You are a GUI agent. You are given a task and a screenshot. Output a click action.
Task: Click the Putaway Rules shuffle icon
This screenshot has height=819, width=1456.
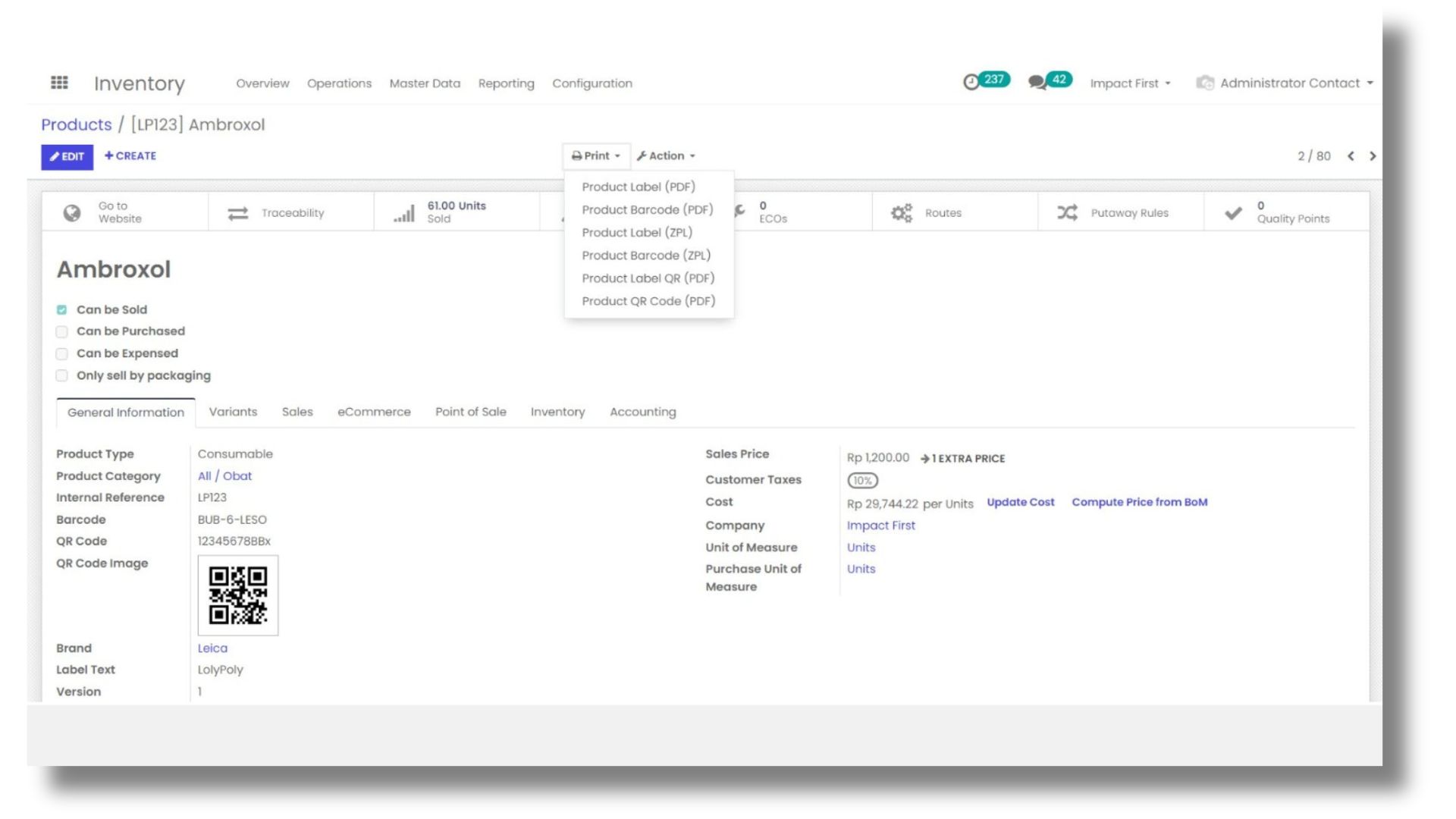[x=1068, y=213]
